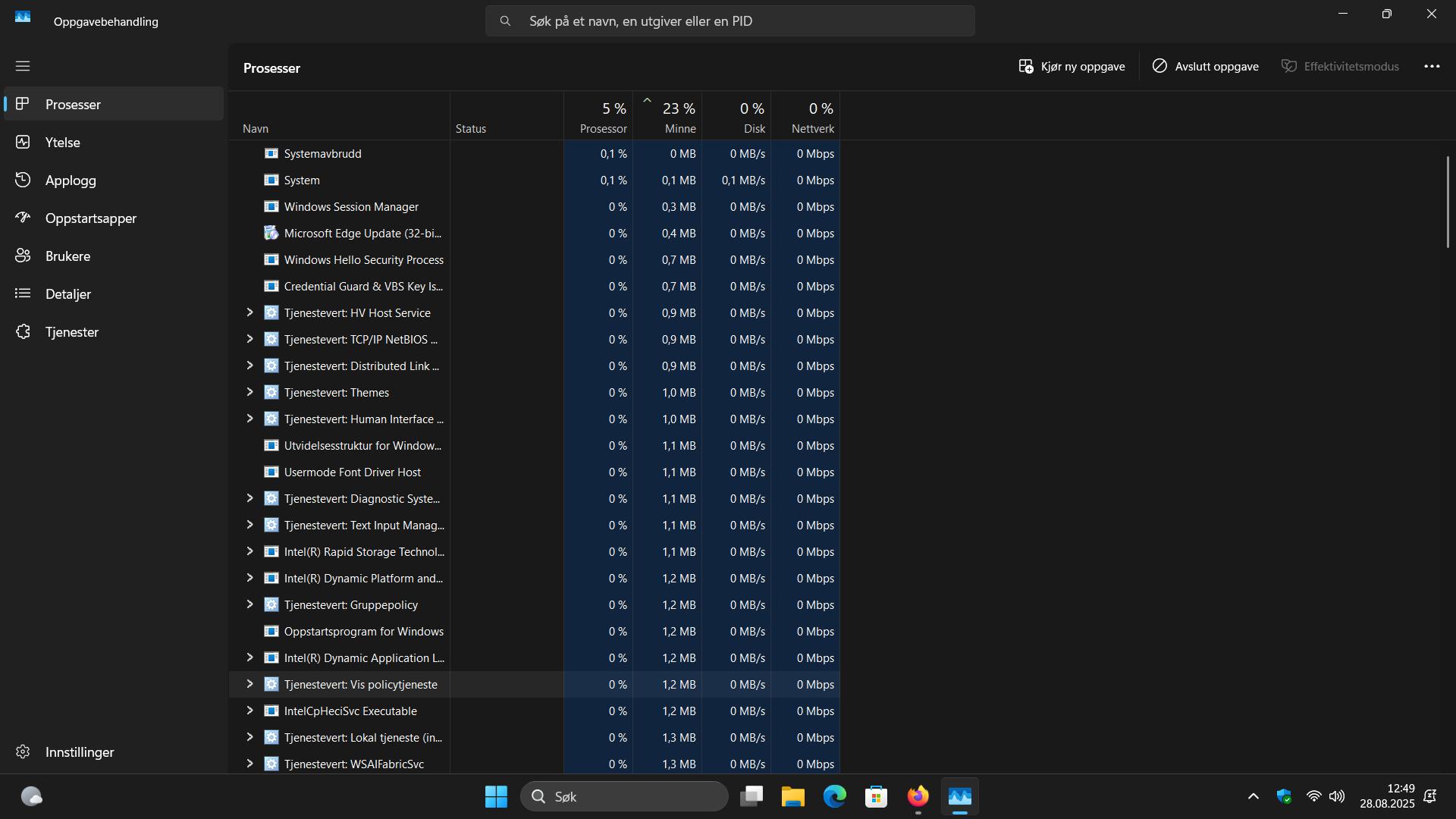1456x819 pixels.
Task: Expand Tjenestevert: HV Host Service
Action: 249,312
